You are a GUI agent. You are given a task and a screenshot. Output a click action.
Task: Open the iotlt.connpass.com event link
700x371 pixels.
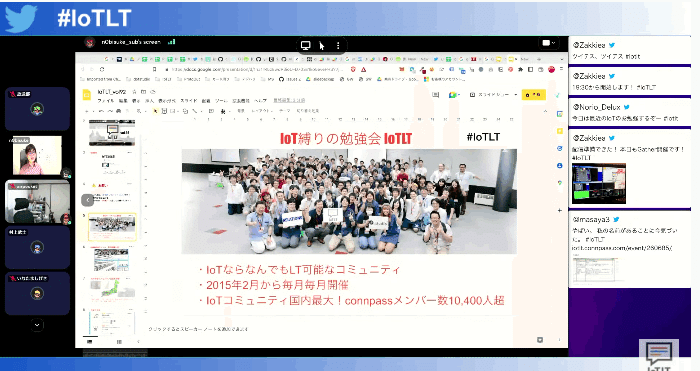622,248
